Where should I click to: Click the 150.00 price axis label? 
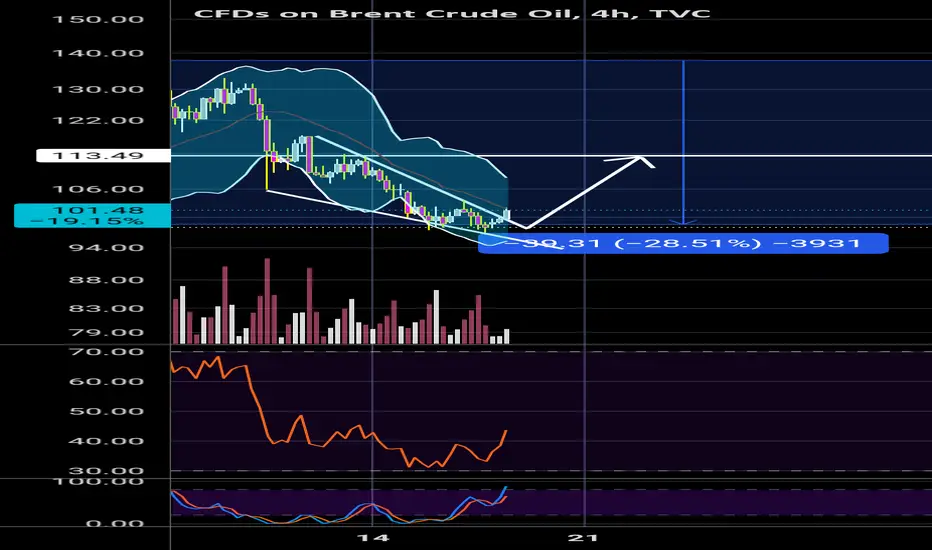98,19
